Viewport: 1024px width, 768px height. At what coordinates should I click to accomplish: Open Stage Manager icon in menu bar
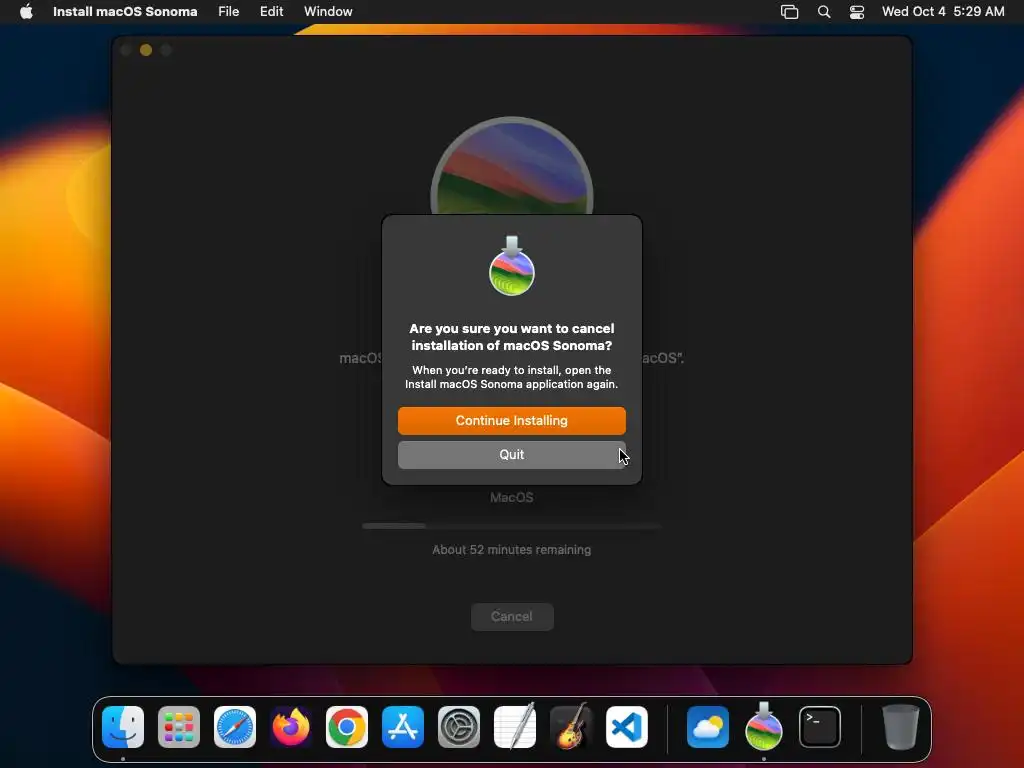coord(790,12)
